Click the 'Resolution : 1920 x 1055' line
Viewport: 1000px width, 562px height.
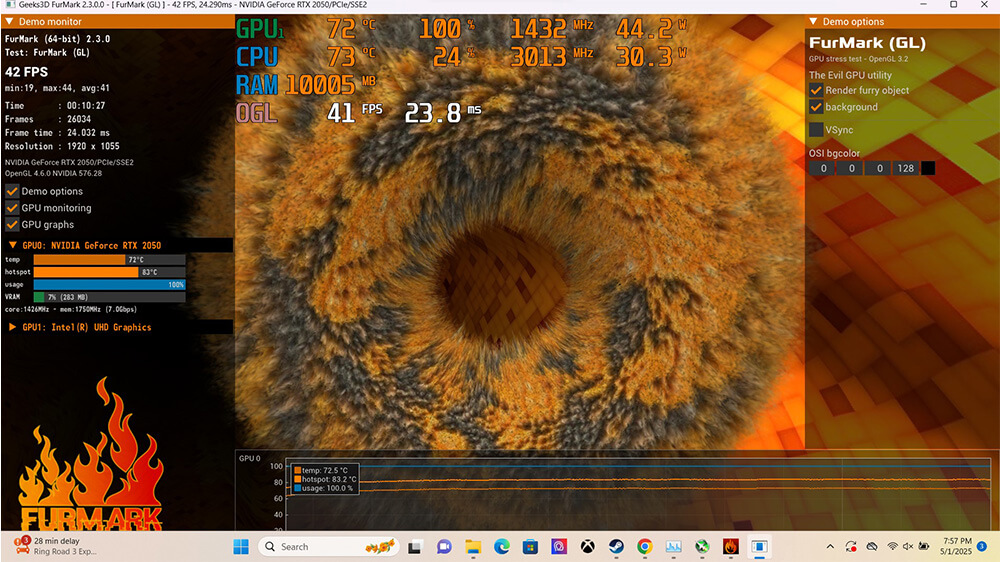coord(62,146)
